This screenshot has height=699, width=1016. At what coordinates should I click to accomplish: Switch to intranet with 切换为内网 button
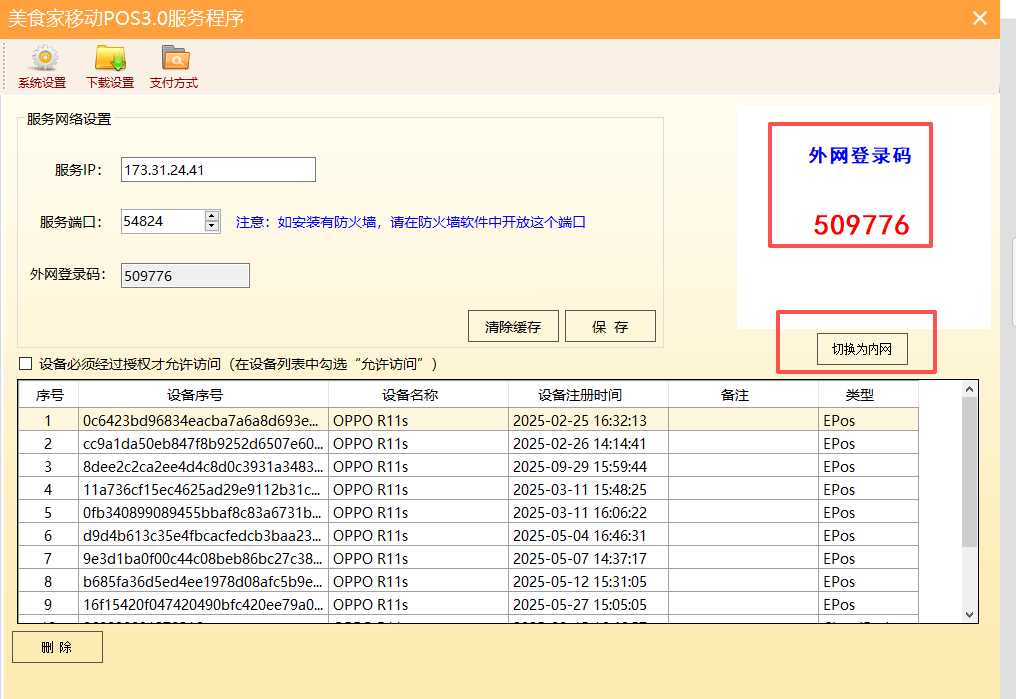pyautogui.click(x=861, y=350)
